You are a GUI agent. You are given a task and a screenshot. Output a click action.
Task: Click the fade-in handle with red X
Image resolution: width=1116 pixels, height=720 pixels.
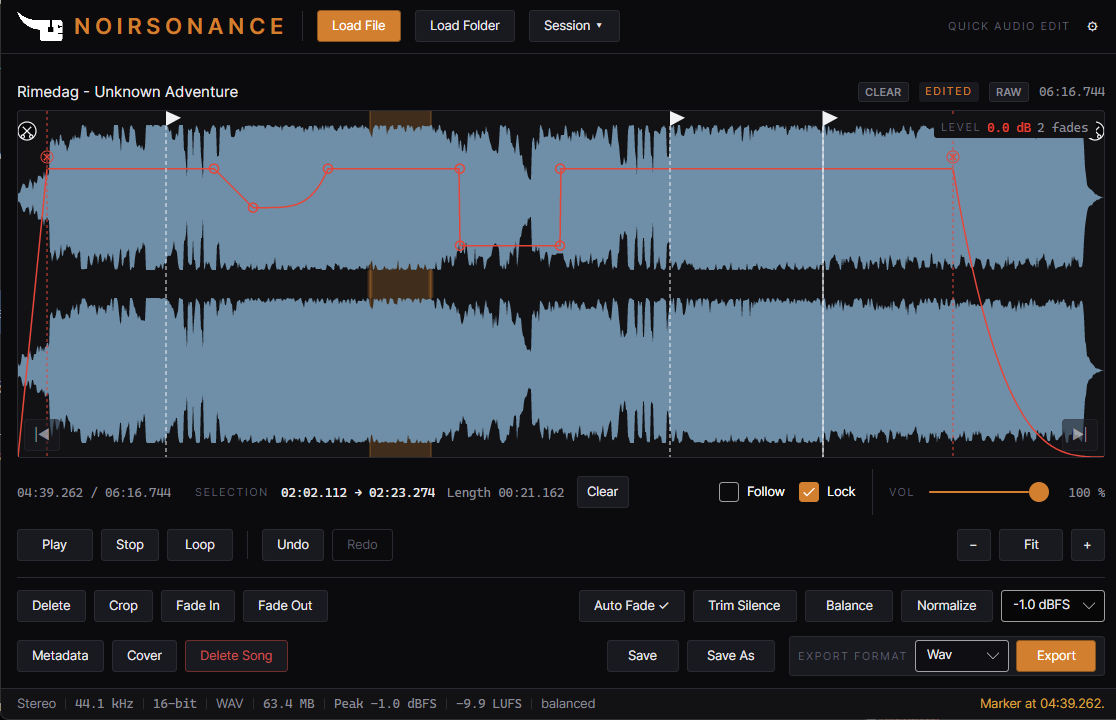pos(47,157)
